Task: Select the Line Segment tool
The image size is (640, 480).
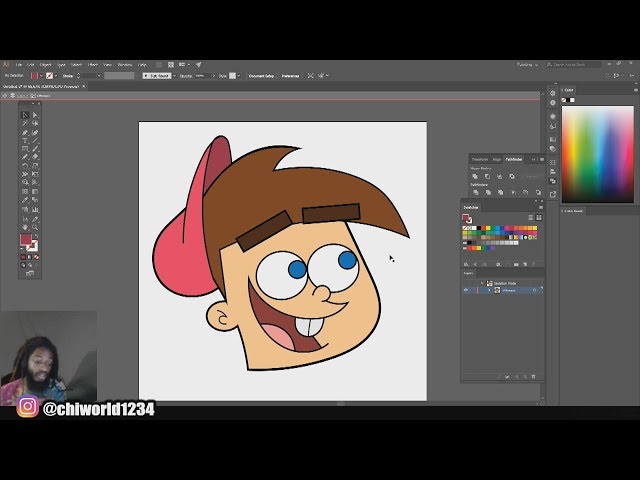Action: click(35, 140)
